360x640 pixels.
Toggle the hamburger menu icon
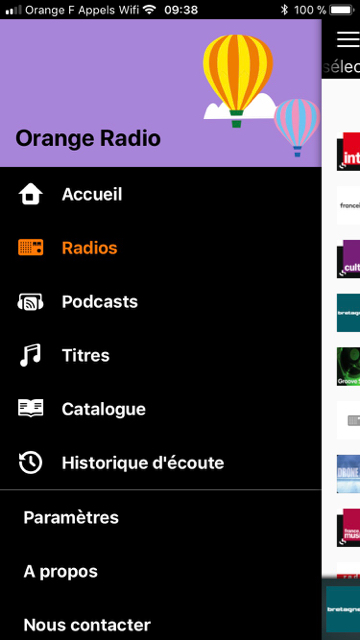(348, 39)
